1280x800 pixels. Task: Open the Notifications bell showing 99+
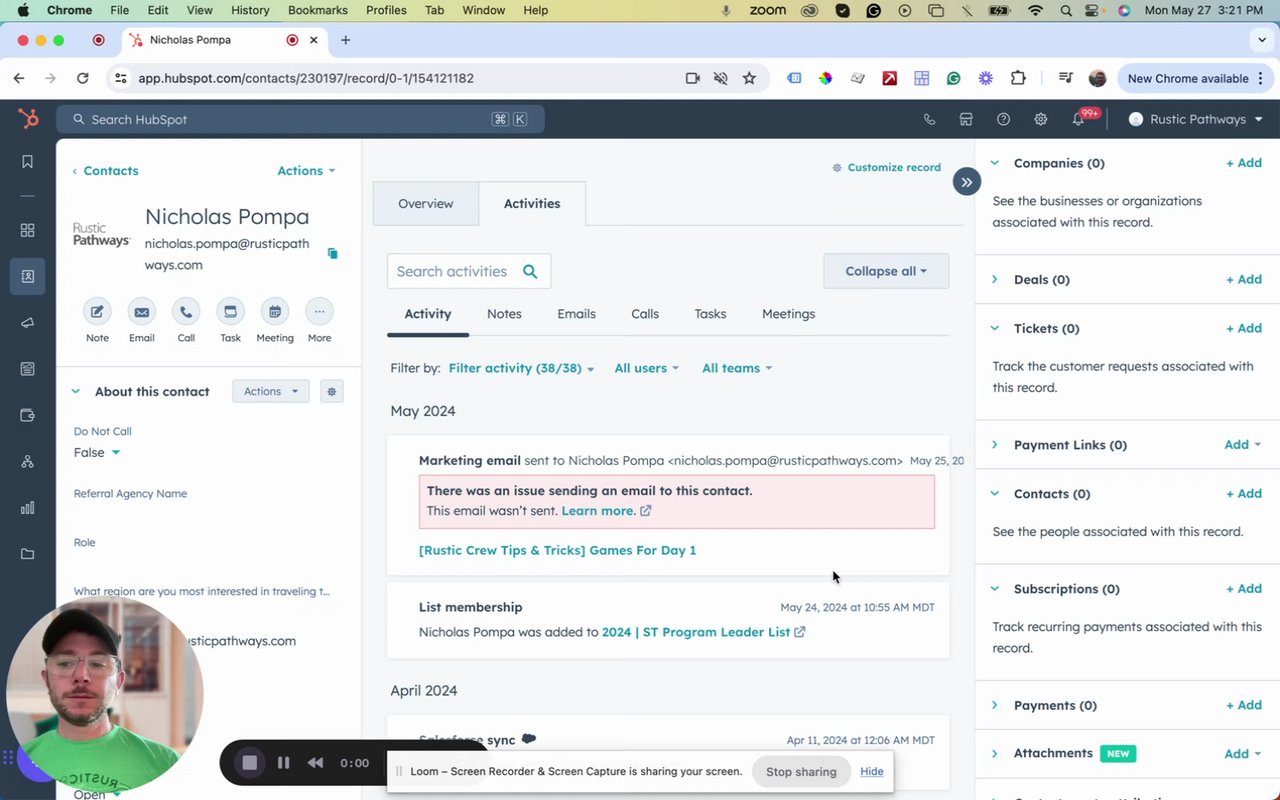[1078, 119]
